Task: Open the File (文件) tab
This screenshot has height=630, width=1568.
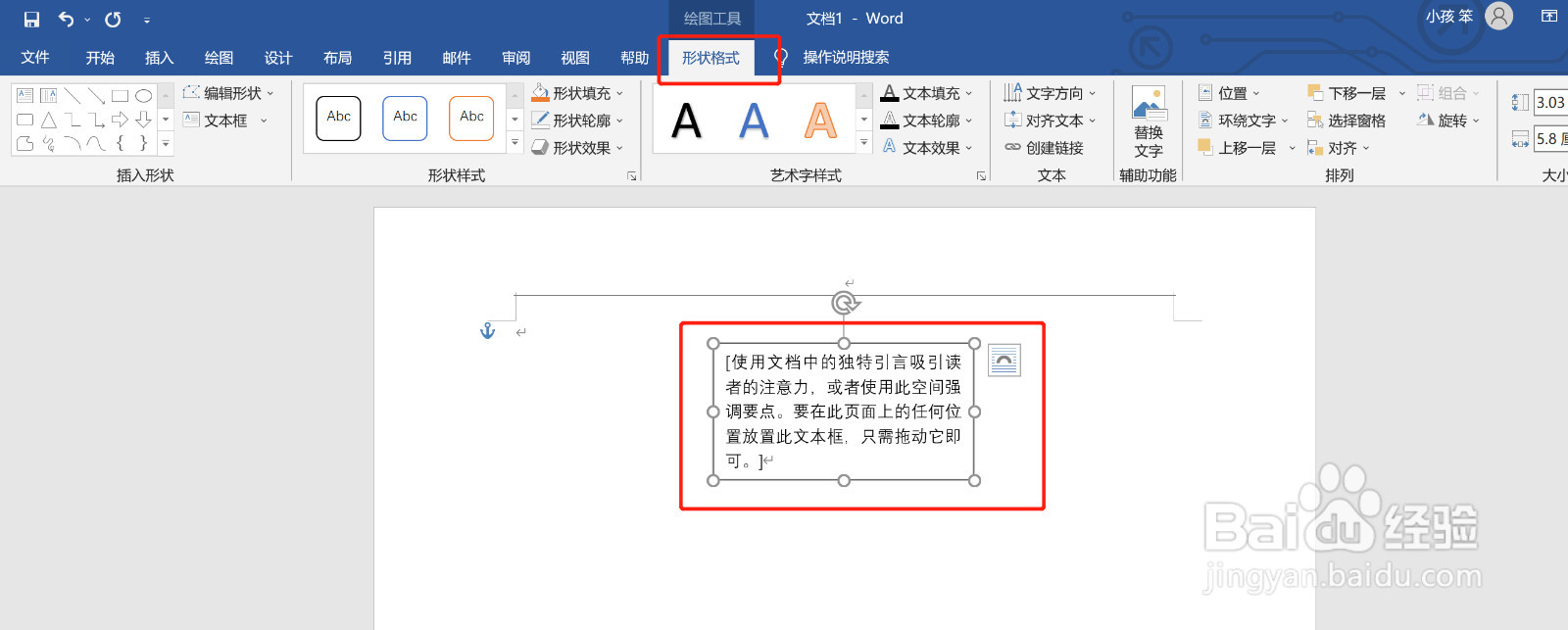Action: tap(35, 58)
